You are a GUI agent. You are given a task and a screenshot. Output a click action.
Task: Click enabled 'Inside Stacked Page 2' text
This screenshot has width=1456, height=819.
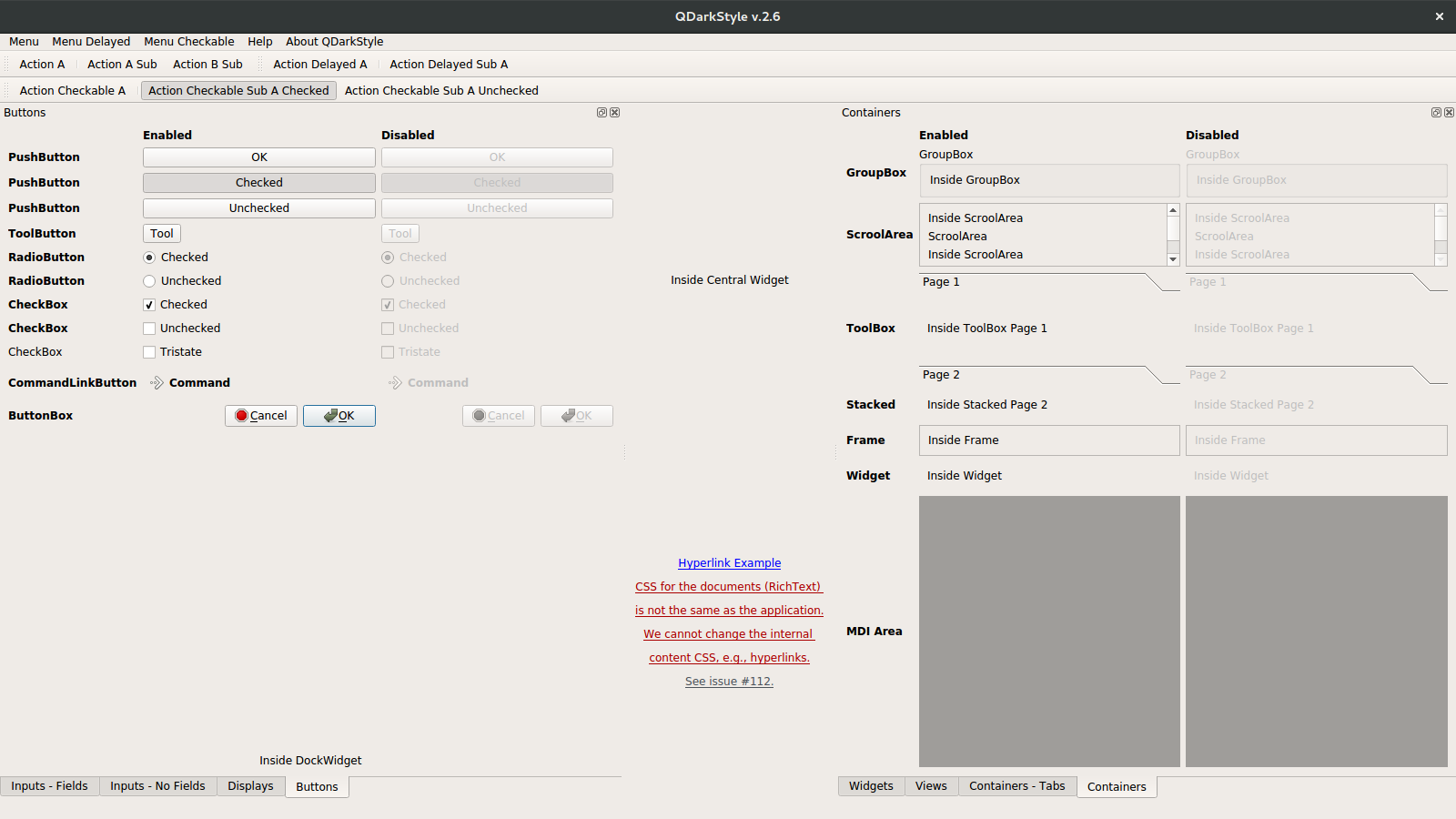click(x=987, y=405)
